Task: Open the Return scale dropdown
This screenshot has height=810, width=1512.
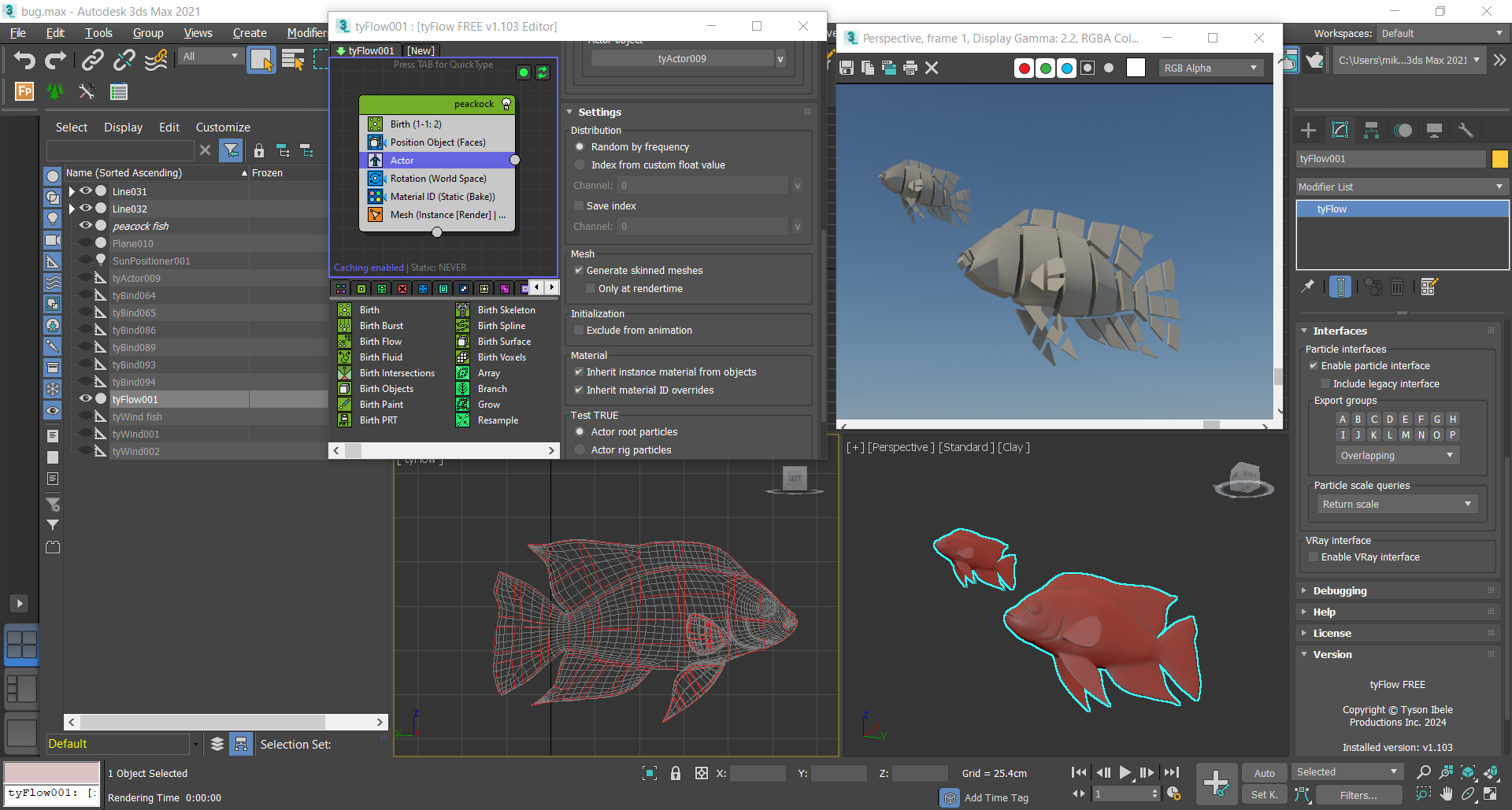Action: coord(1397,504)
